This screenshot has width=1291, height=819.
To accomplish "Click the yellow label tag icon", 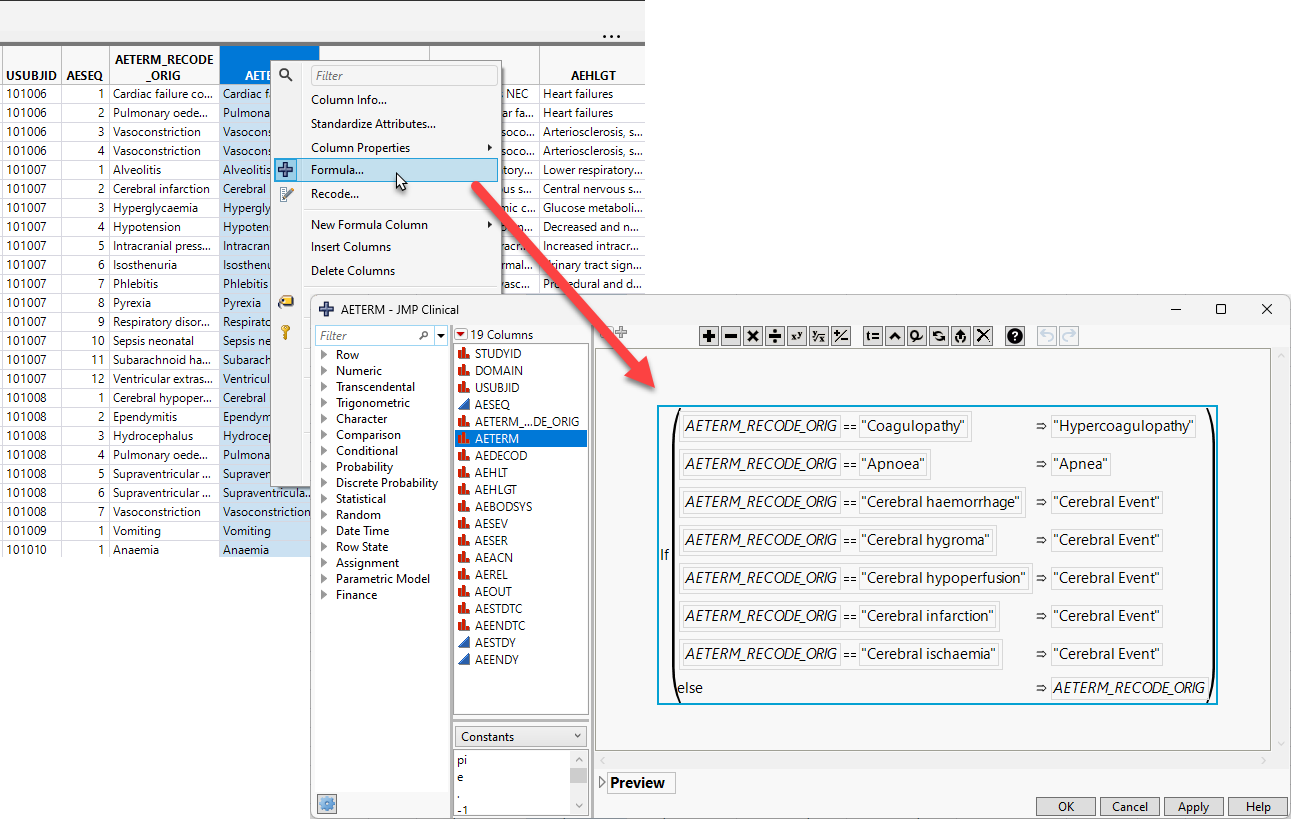I will [286, 301].
